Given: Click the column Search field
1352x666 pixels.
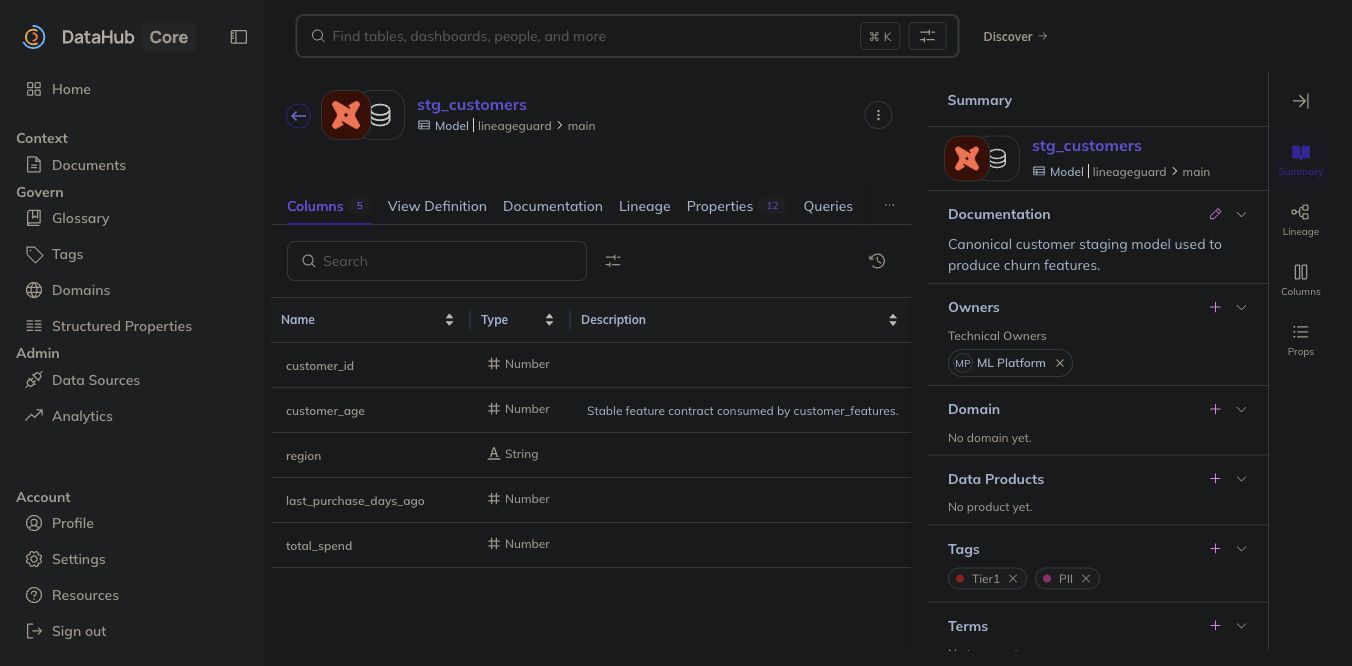Looking at the screenshot, I should tap(437, 261).
